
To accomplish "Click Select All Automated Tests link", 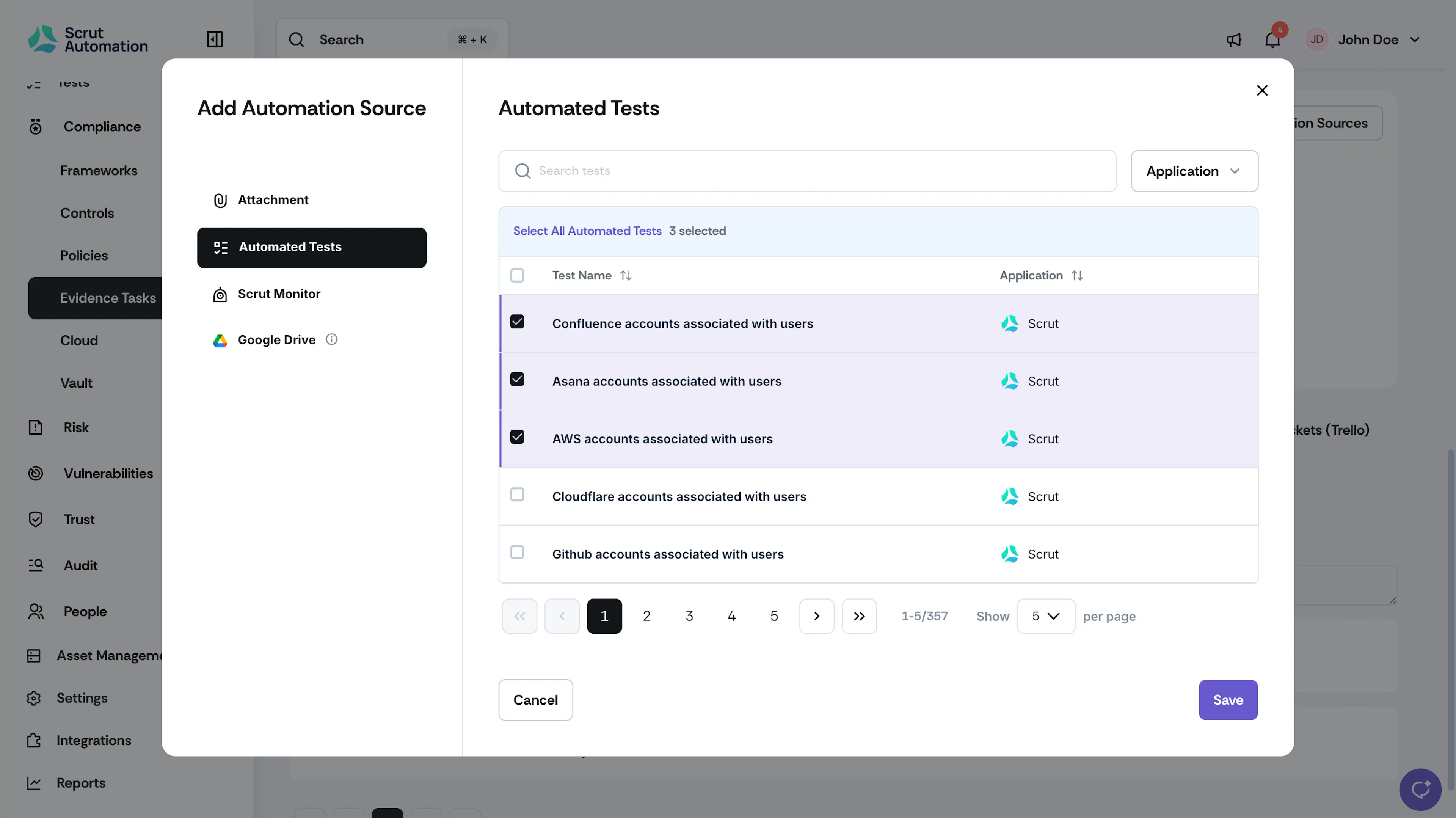I will 587,231.
